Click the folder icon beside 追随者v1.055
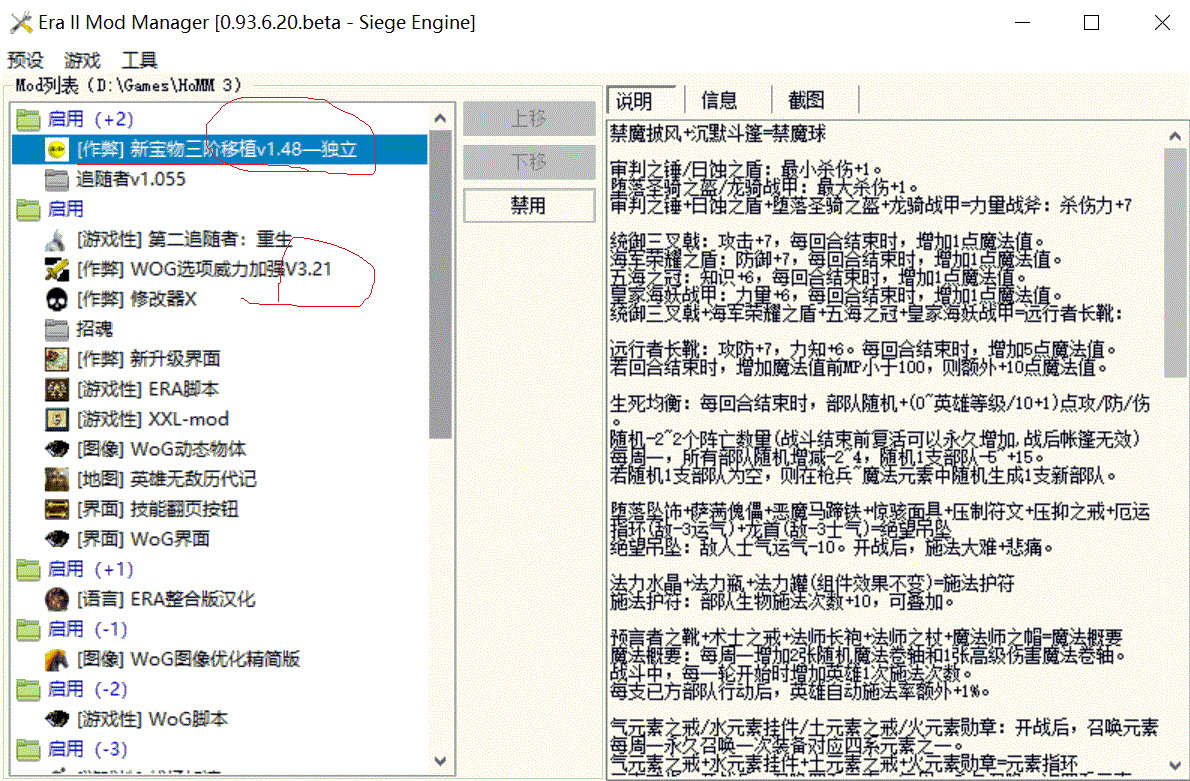This screenshot has height=781, width=1190. tap(57, 180)
